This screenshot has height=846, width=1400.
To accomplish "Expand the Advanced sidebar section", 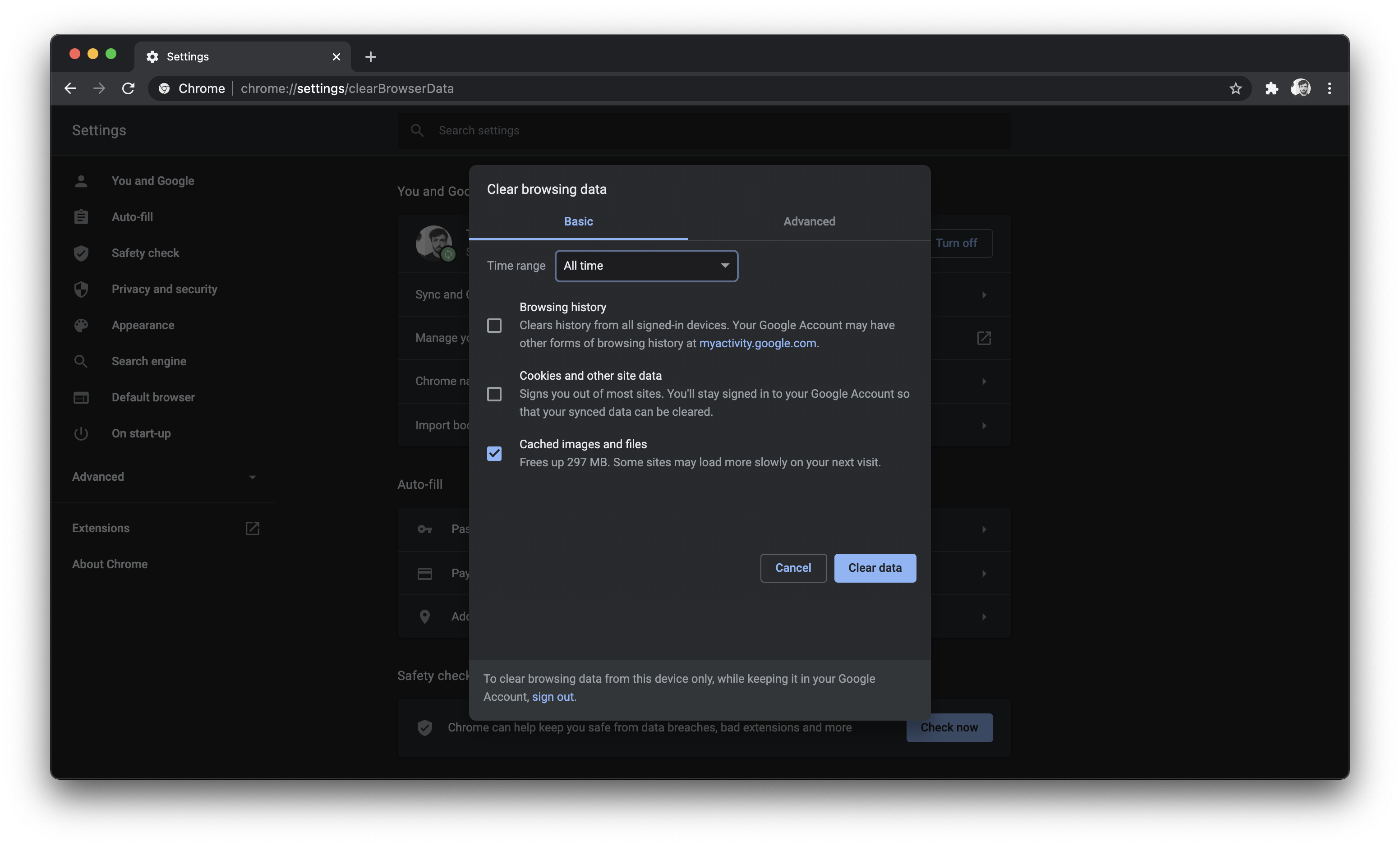I will point(164,477).
